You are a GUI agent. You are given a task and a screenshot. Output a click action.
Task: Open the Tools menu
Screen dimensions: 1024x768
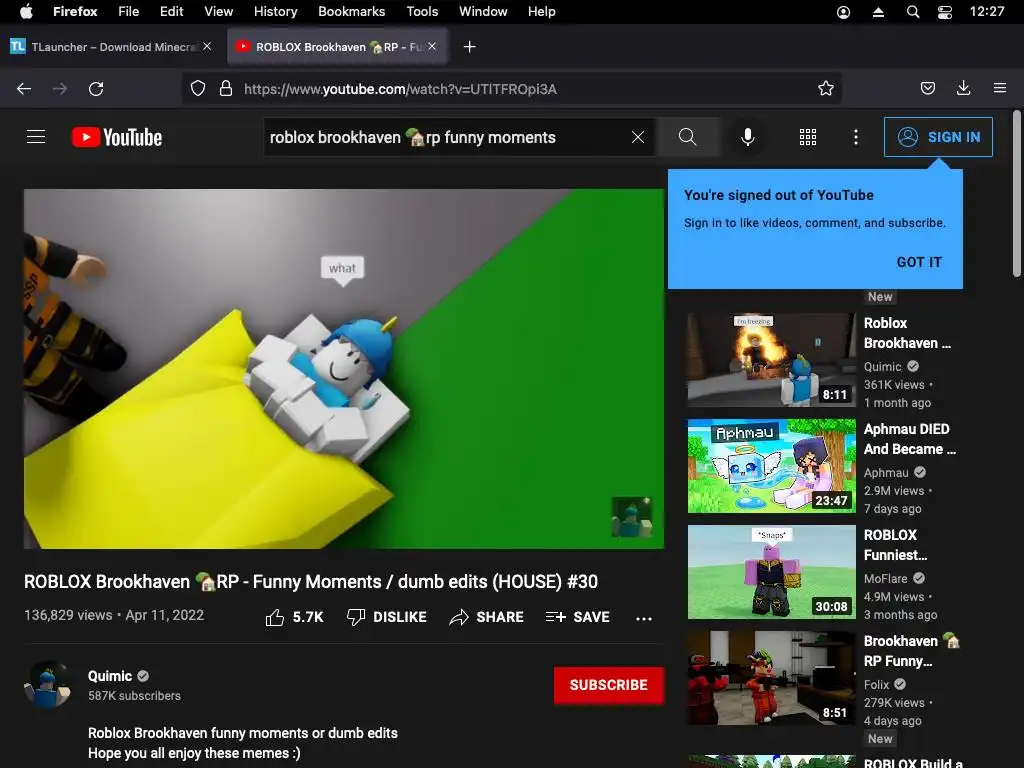423,11
